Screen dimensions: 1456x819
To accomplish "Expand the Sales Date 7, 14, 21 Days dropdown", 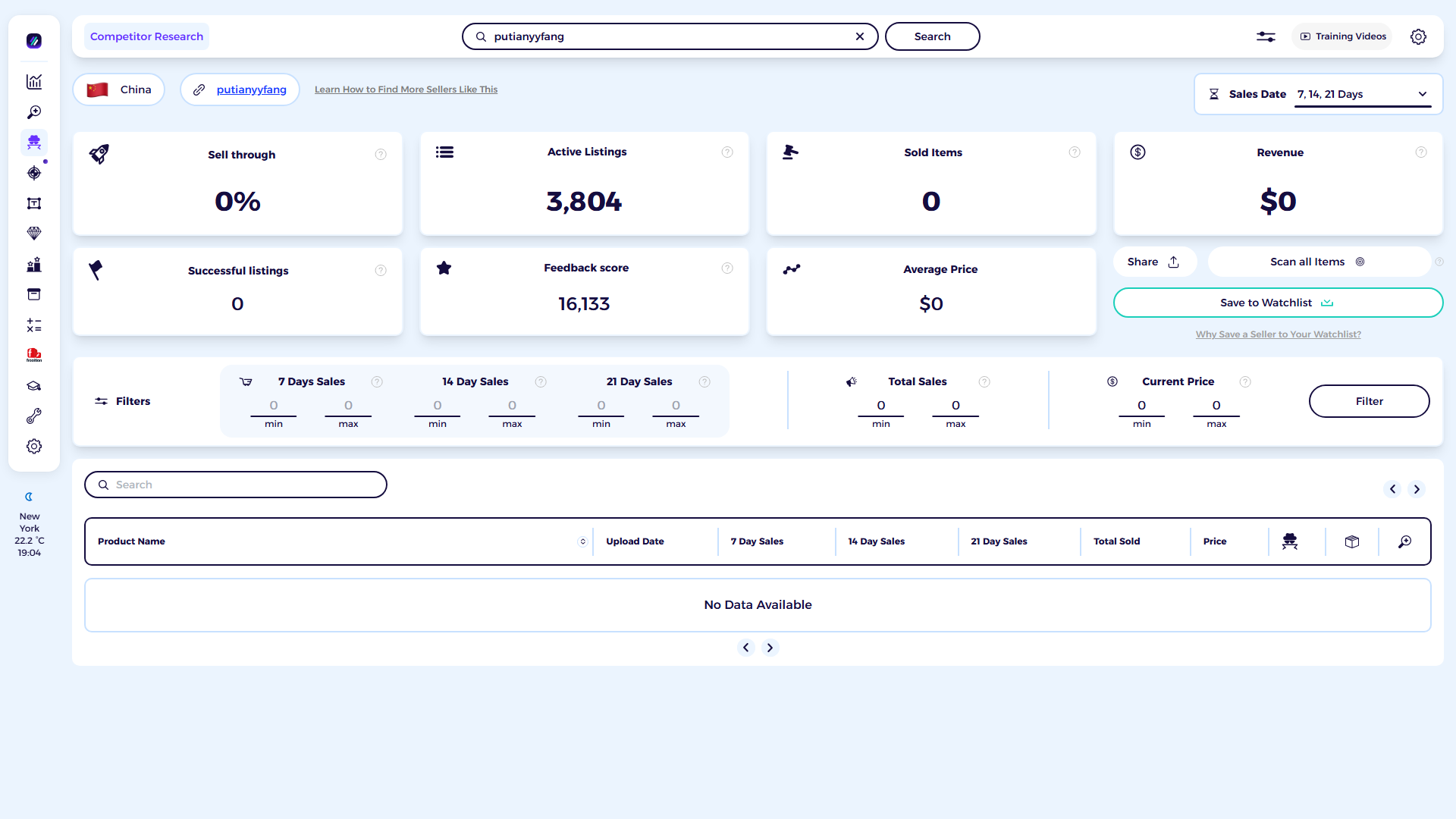I will pyautogui.click(x=1363, y=94).
